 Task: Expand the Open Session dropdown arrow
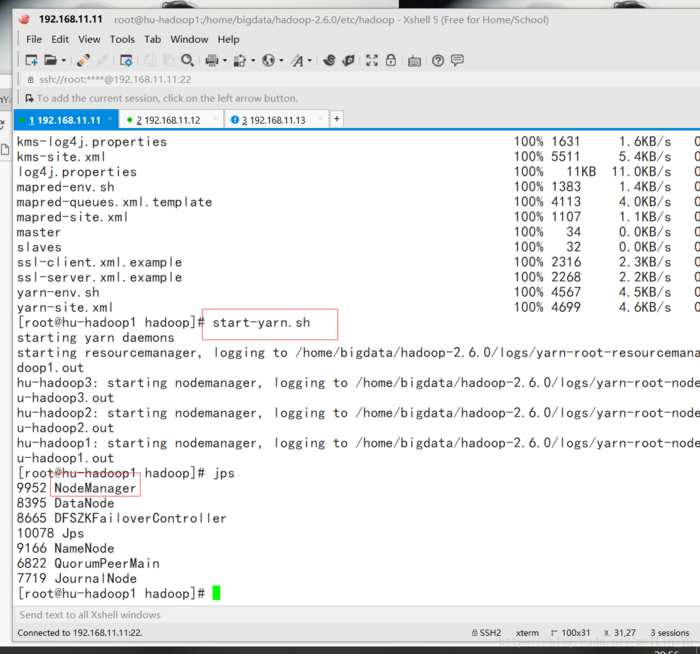[x=64, y=60]
